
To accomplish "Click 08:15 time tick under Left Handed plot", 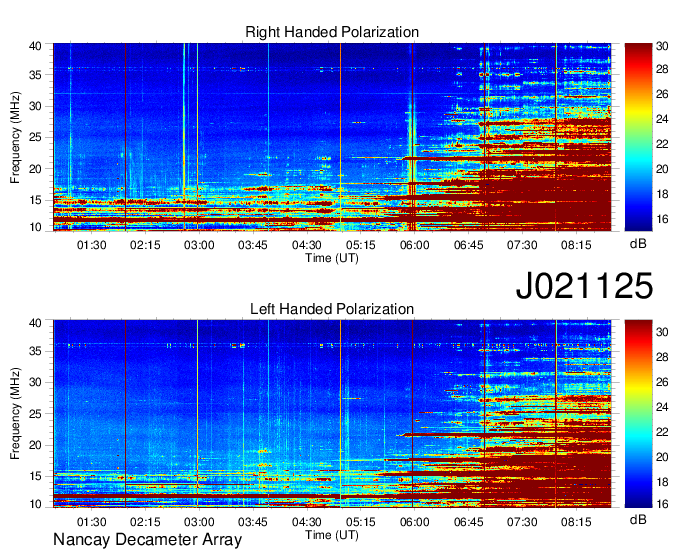I will (576, 522).
